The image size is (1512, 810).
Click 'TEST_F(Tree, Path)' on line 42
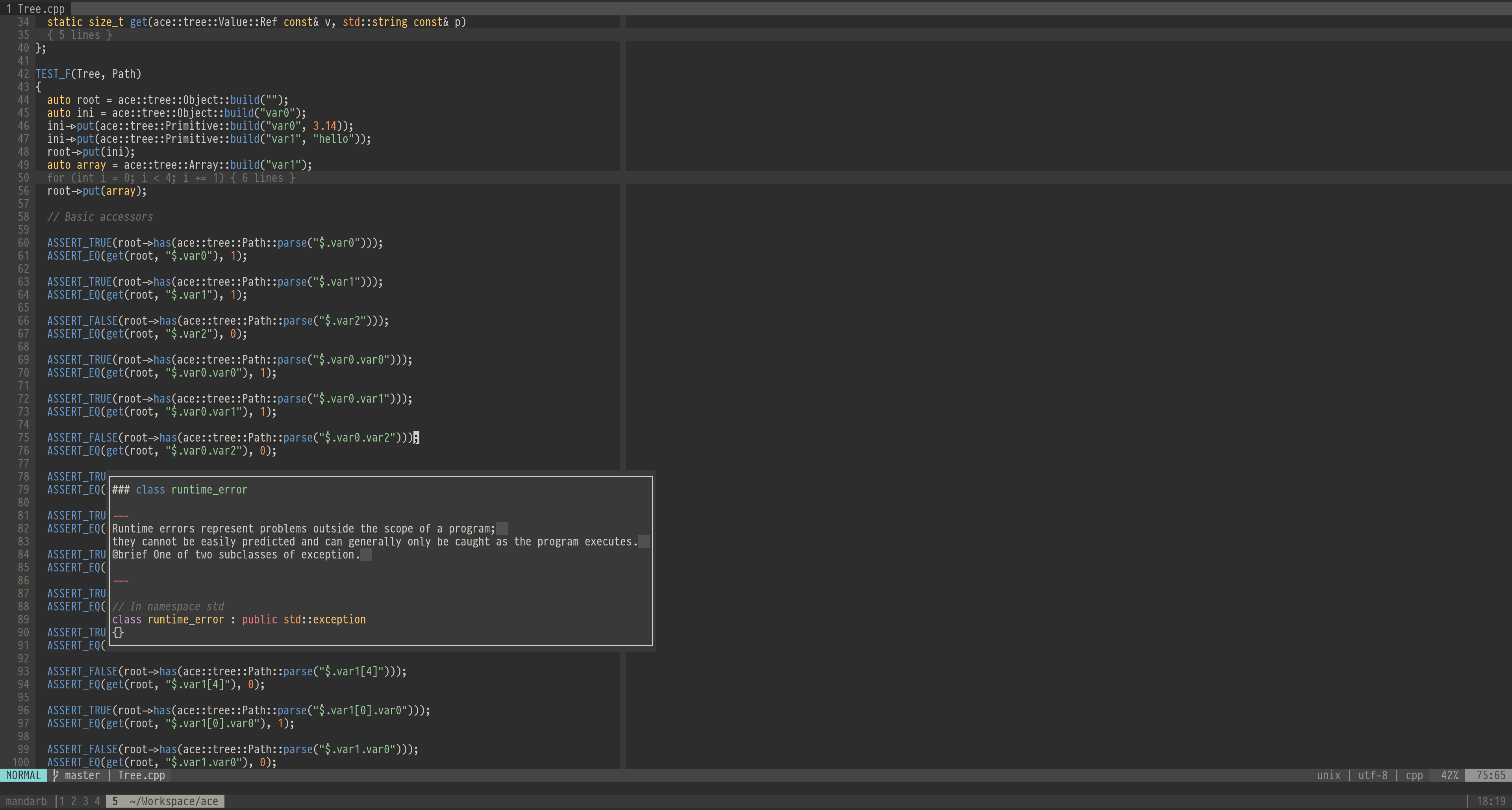tap(88, 74)
